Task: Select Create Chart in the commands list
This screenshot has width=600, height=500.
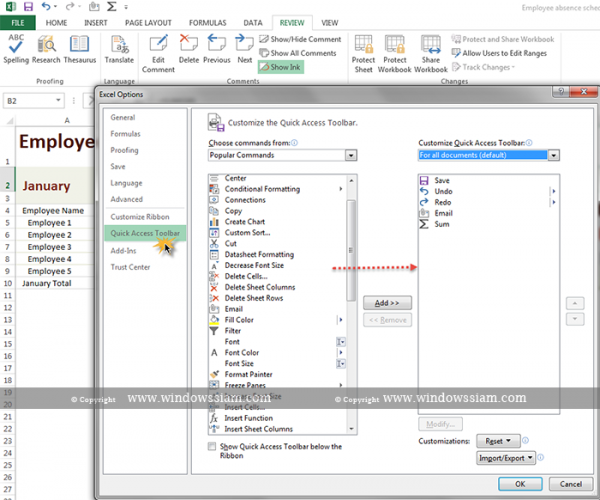Action: (277, 222)
